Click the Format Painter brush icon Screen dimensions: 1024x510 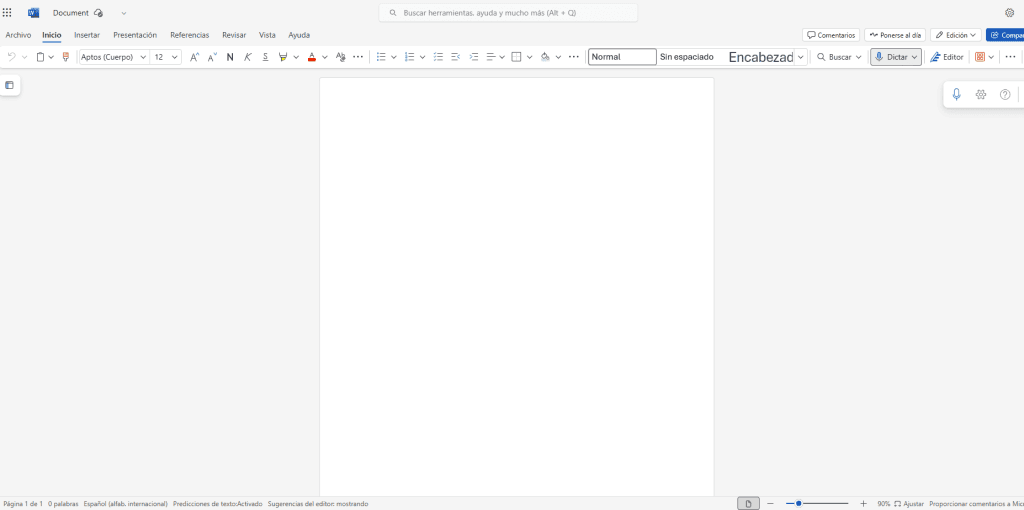point(66,57)
